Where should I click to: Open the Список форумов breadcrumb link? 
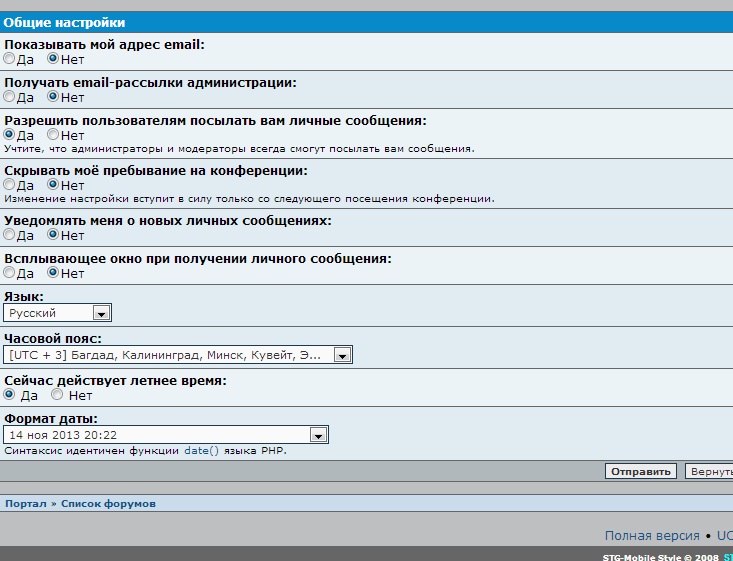(x=108, y=503)
